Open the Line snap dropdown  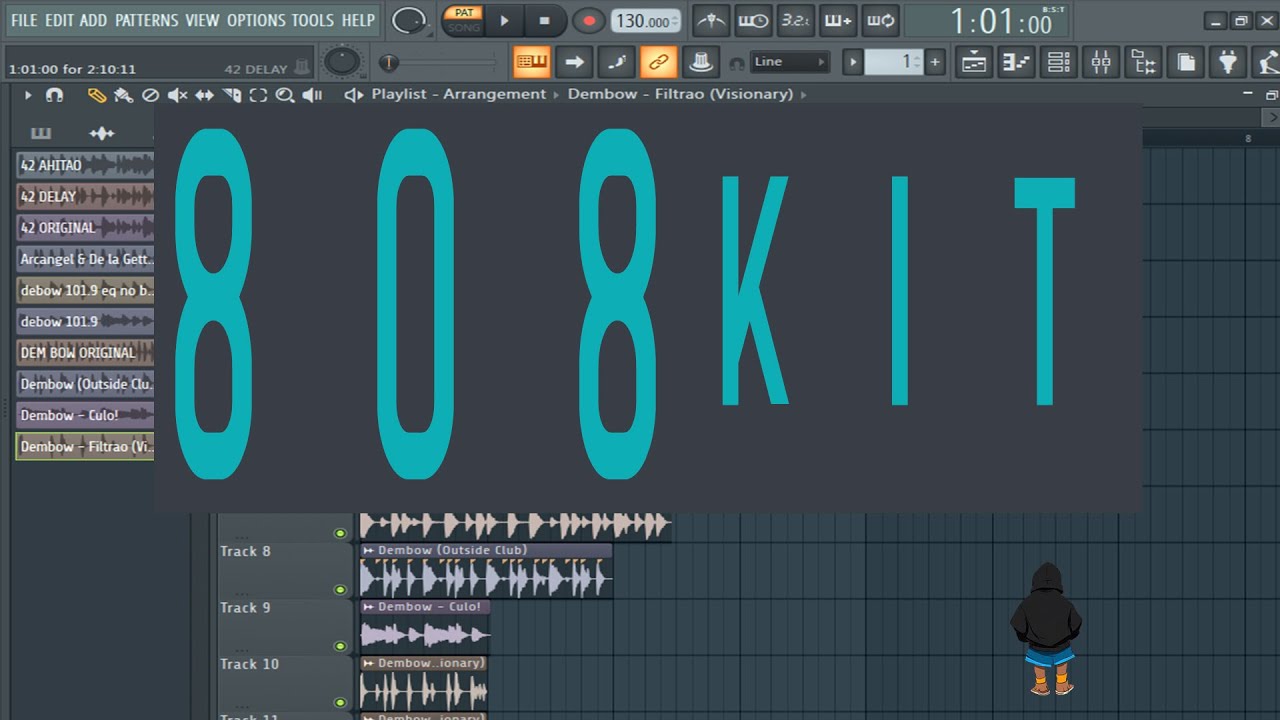[790, 62]
